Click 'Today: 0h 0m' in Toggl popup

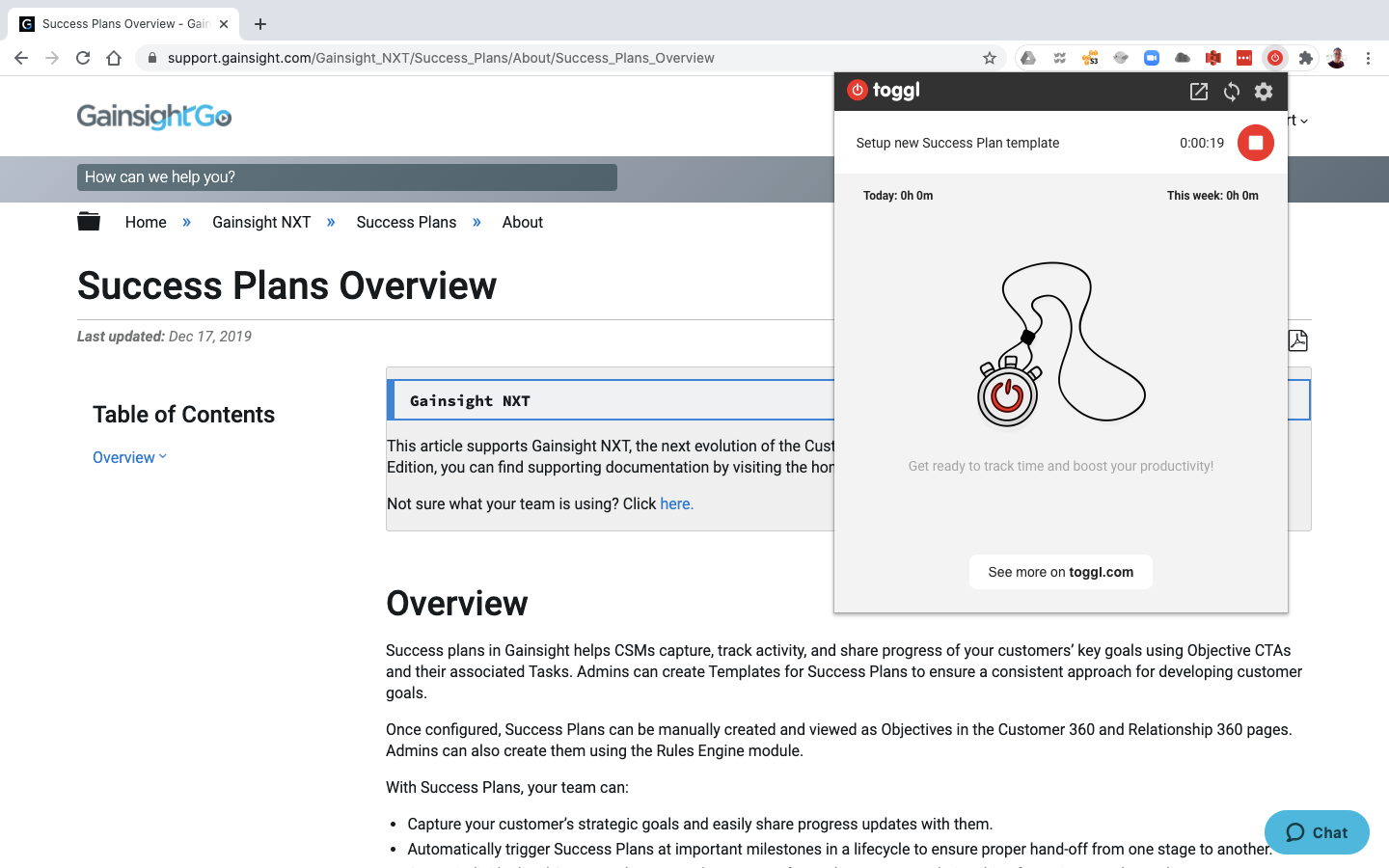coord(898,196)
